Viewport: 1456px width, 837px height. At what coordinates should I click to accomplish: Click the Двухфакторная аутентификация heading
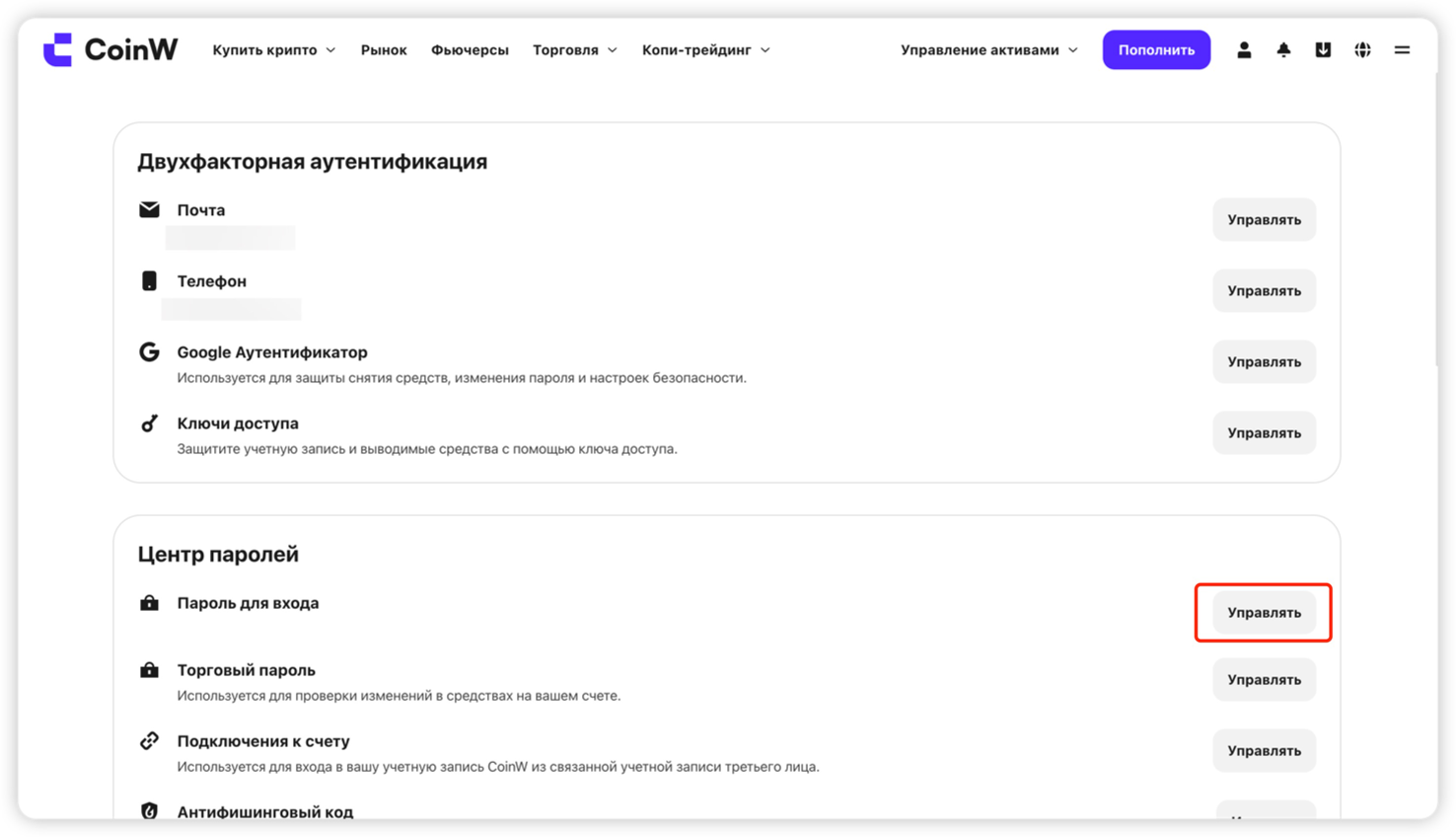313,161
